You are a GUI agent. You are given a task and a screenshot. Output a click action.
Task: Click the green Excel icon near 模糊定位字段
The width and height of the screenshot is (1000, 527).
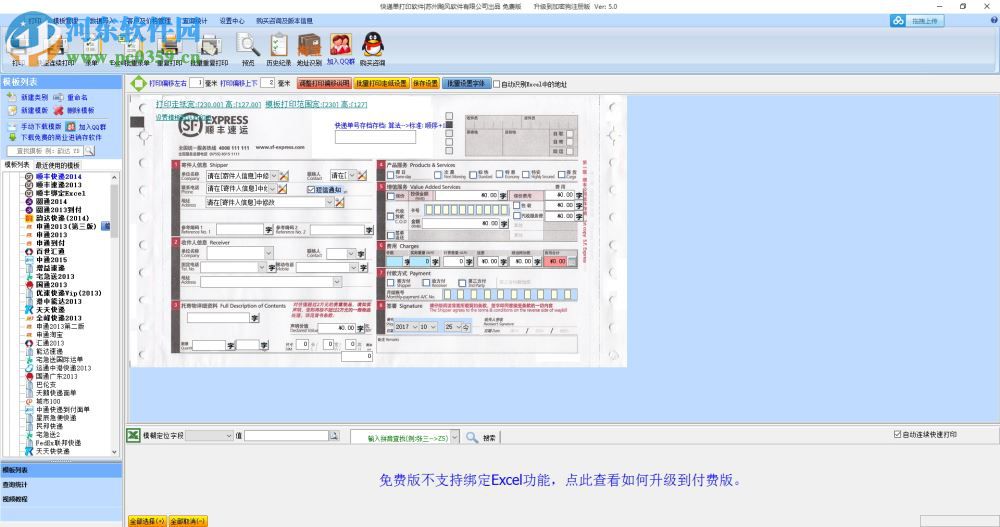coord(133,435)
